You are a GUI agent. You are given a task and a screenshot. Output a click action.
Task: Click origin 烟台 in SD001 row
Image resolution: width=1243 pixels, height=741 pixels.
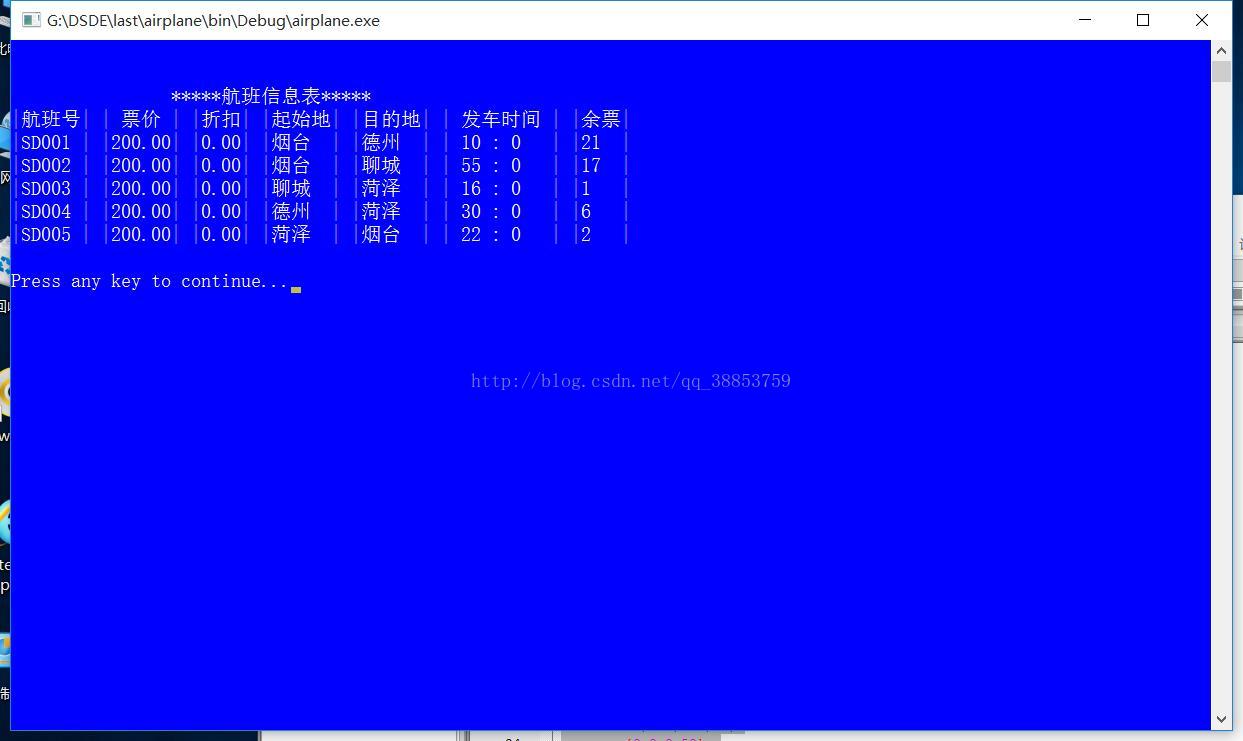click(x=291, y=142)
